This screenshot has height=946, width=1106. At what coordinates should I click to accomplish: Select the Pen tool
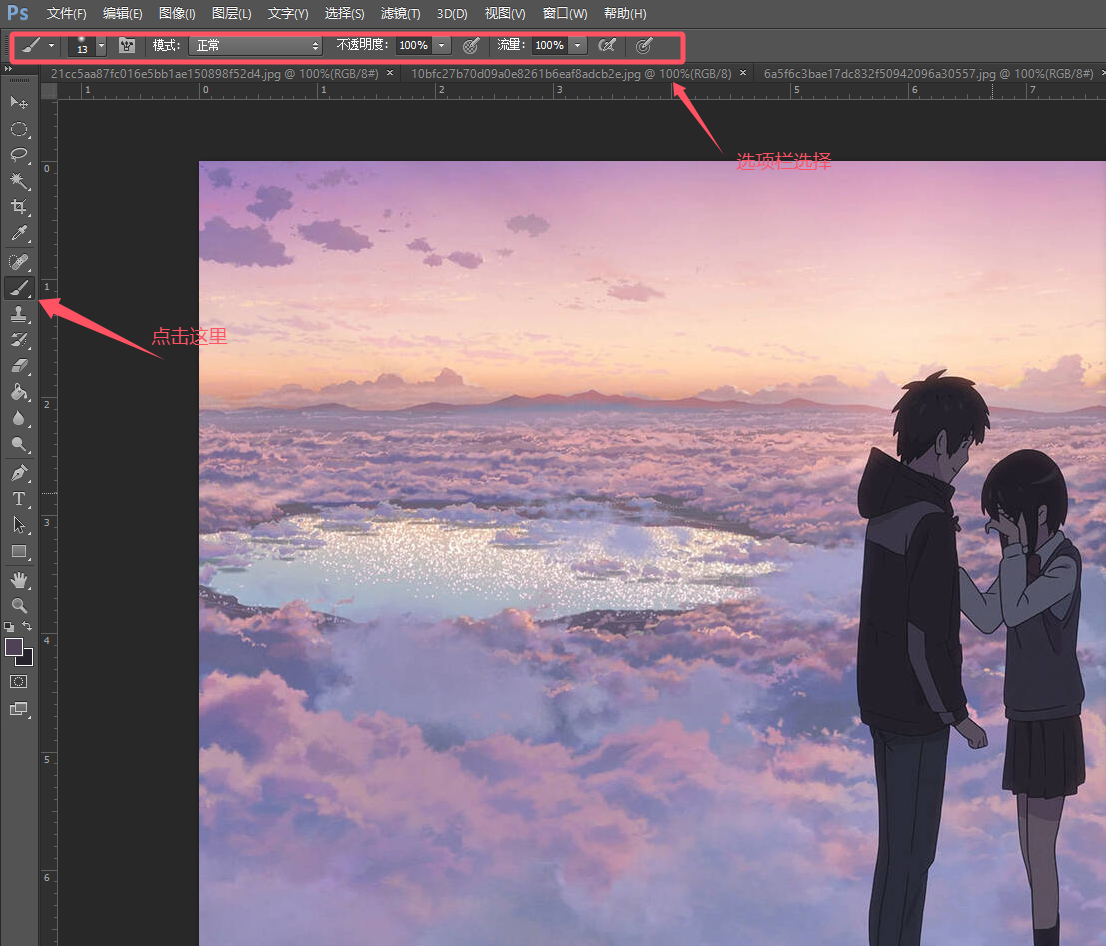19,473
